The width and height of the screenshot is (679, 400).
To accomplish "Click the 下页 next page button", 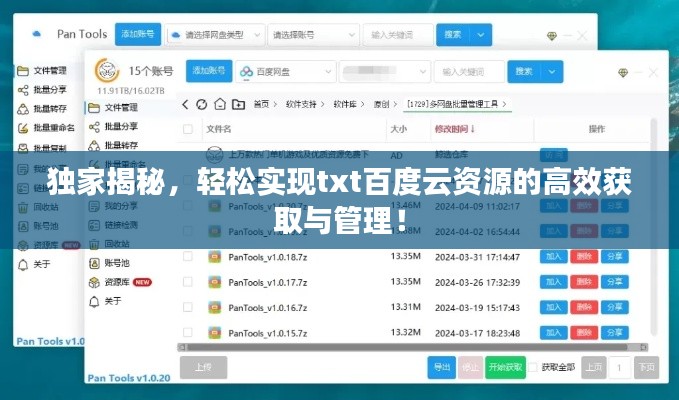I will [x=647, y=368].
